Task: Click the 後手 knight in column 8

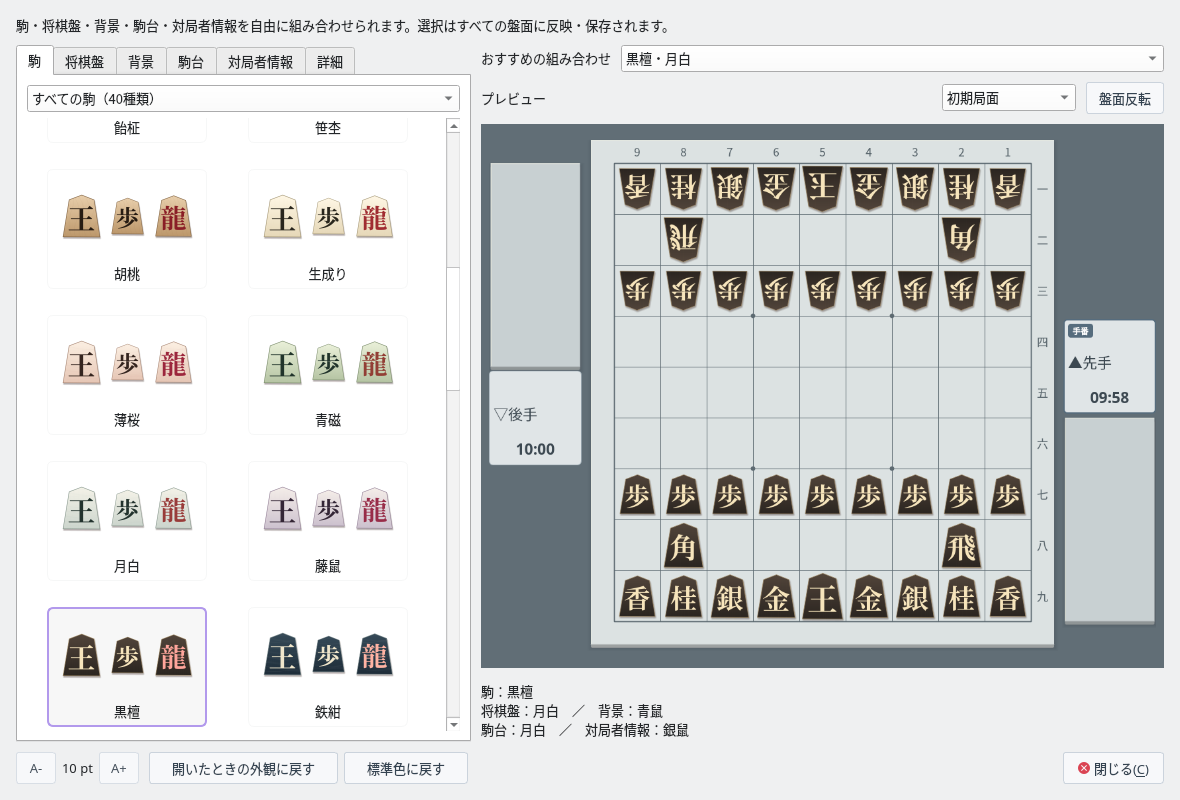Action: [x=683, y=187]
